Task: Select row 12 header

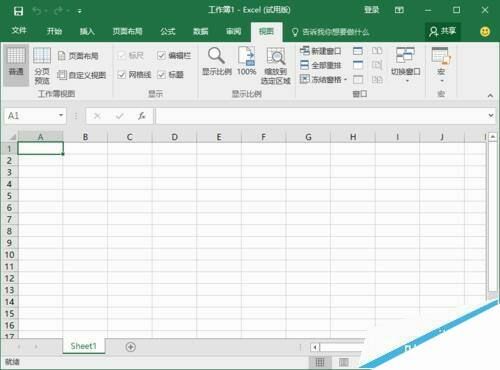Action: [9, 278]
